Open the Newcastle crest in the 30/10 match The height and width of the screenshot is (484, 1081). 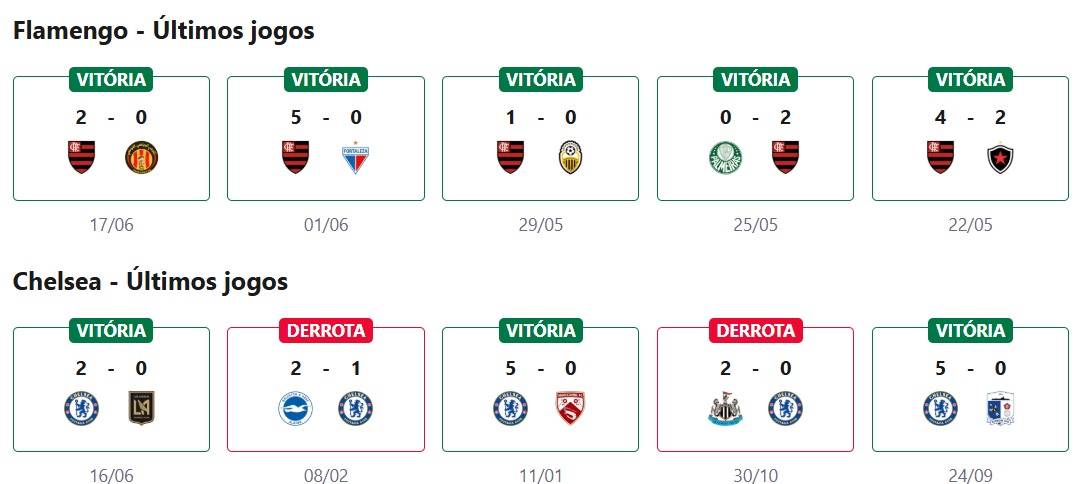(725, 408)
